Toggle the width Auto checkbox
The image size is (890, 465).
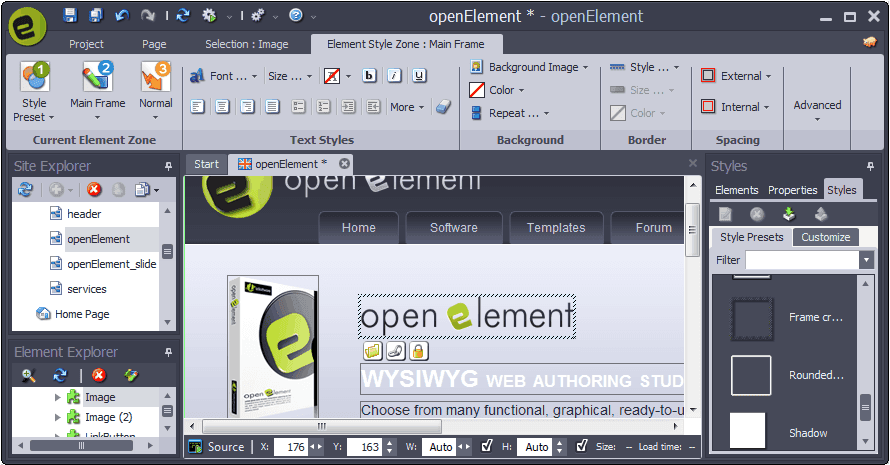click(x=487, y=446)
